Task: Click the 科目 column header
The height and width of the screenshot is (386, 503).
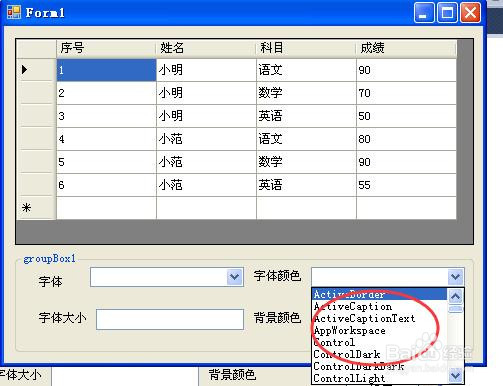Action: [306, 48]
